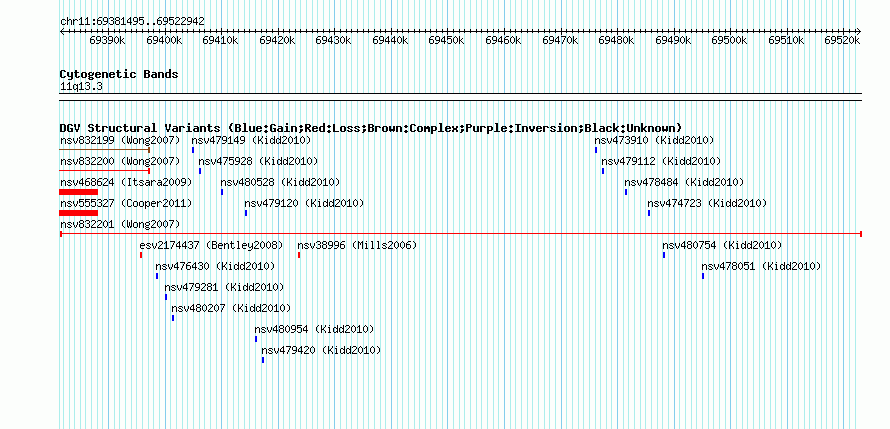Click the blue marker under nsv480954
The image size is (890, 429).
[255, 339]
